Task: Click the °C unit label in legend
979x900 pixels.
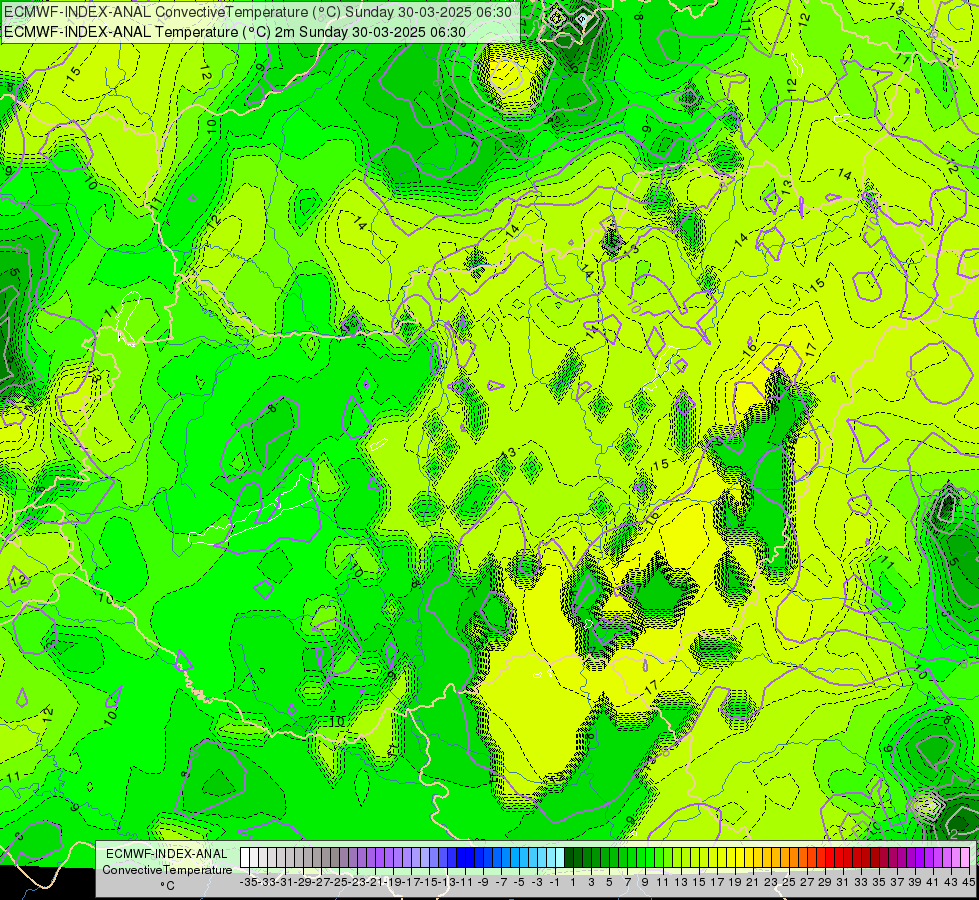Action: [167, 886]
